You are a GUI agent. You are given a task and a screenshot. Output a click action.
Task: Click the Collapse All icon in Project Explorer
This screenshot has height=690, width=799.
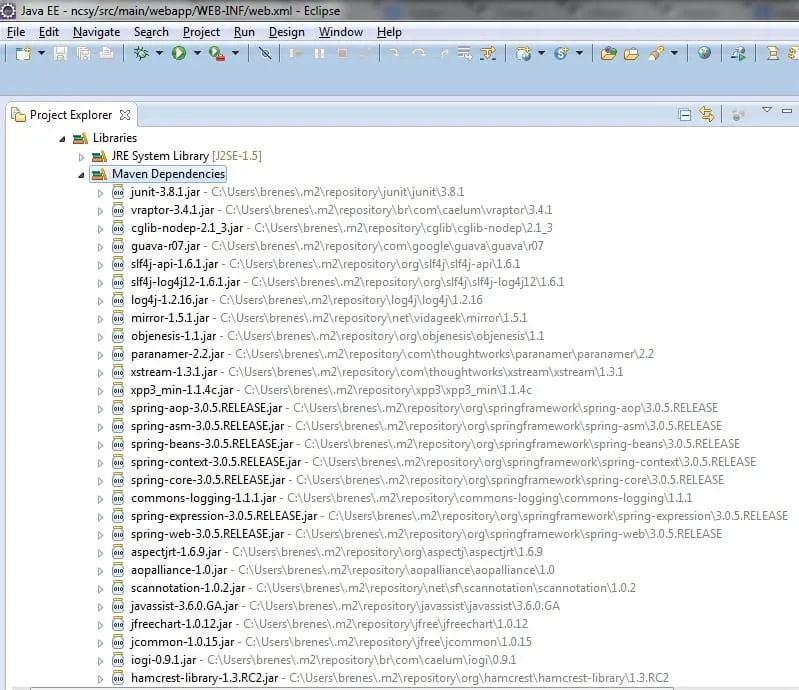click(685, 115)
